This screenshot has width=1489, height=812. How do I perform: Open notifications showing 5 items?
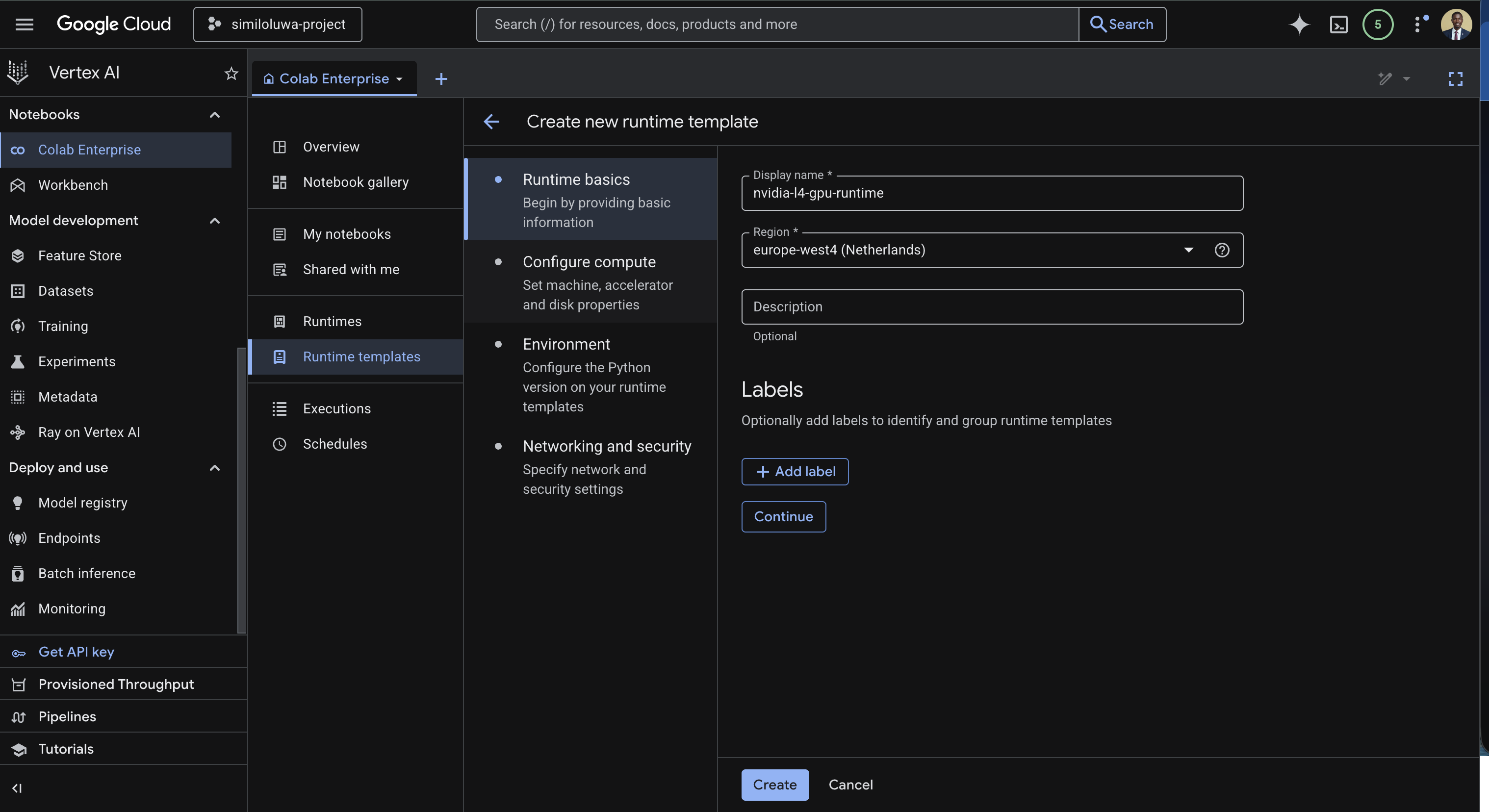point(1378,25)
